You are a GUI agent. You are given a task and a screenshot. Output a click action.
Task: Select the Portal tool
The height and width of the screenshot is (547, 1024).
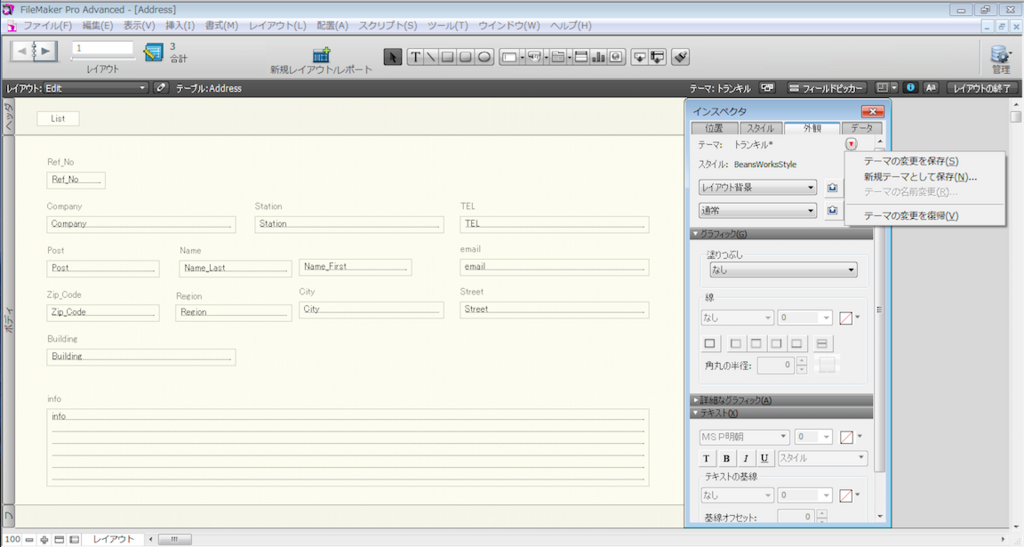[x=581, y=57]
